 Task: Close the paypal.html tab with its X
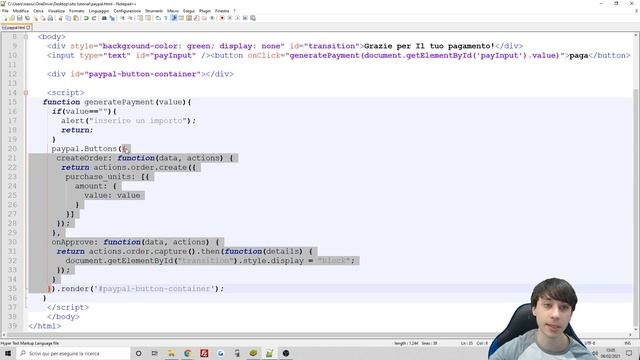point(28,27)
